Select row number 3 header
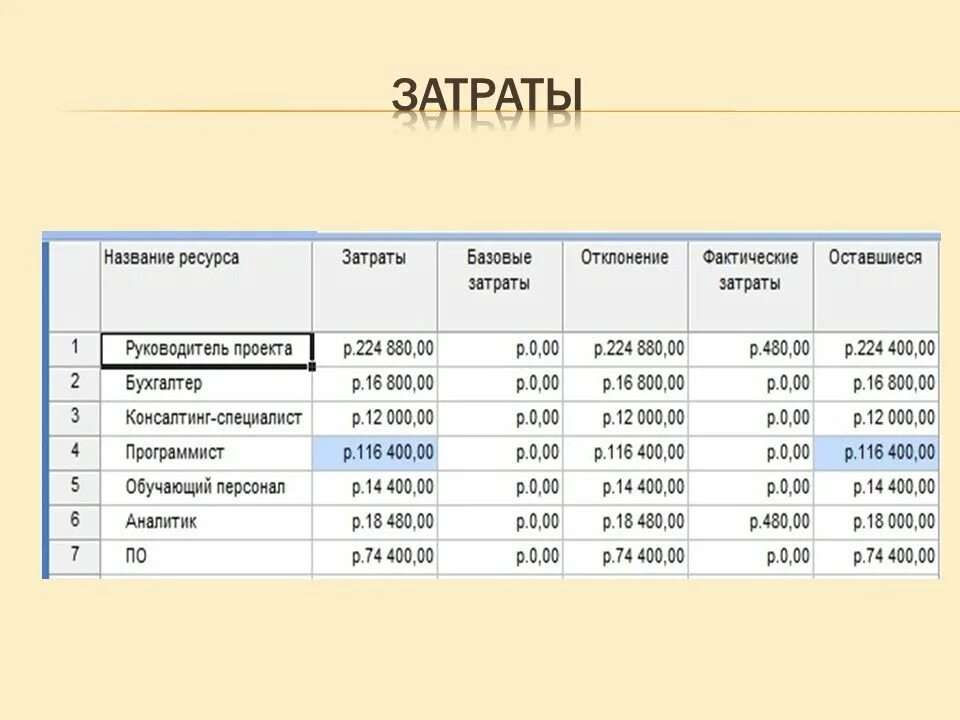 (74, 419)
